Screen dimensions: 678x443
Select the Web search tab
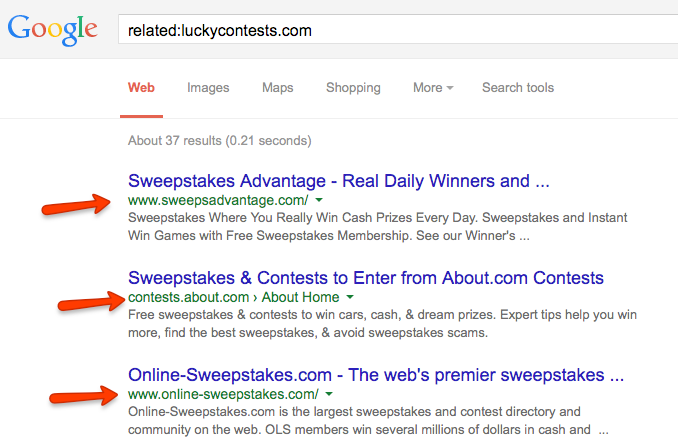[x=141, y=87]
